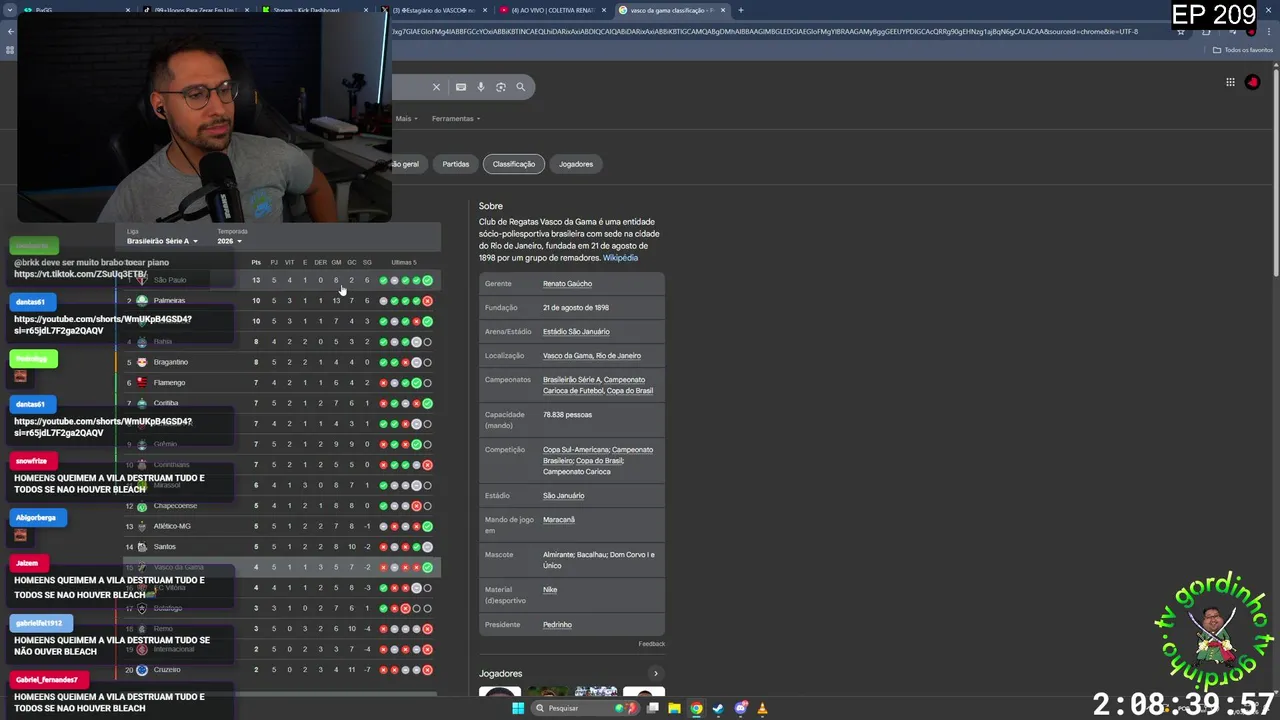This screenshot has width=1280, height=720.
Task: Click the Chrome taskbar icon
Action: click(x=696, y=708)
